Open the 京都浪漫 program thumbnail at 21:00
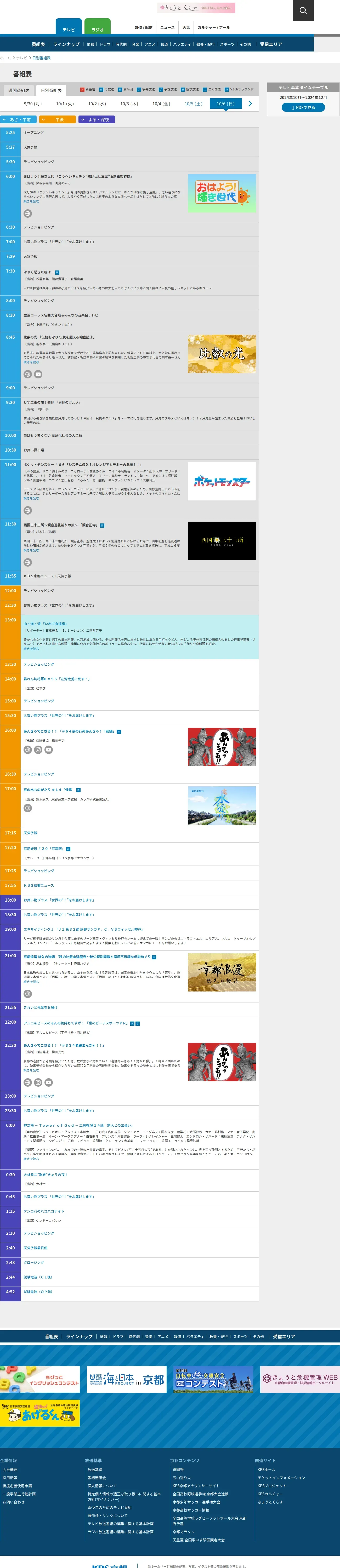Image resolution: width=340 pixels, height=1568 pixels. [222, 972]
